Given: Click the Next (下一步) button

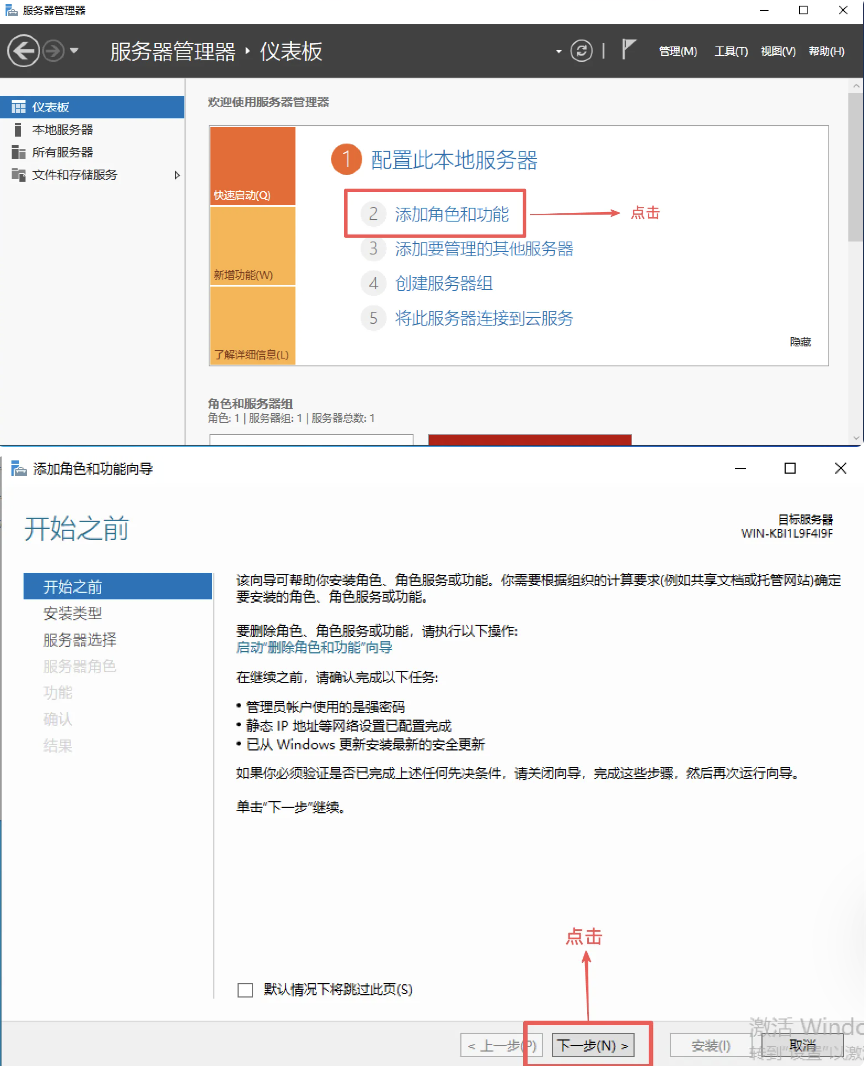Looking at the screenshot, I should coord(594,1046).
